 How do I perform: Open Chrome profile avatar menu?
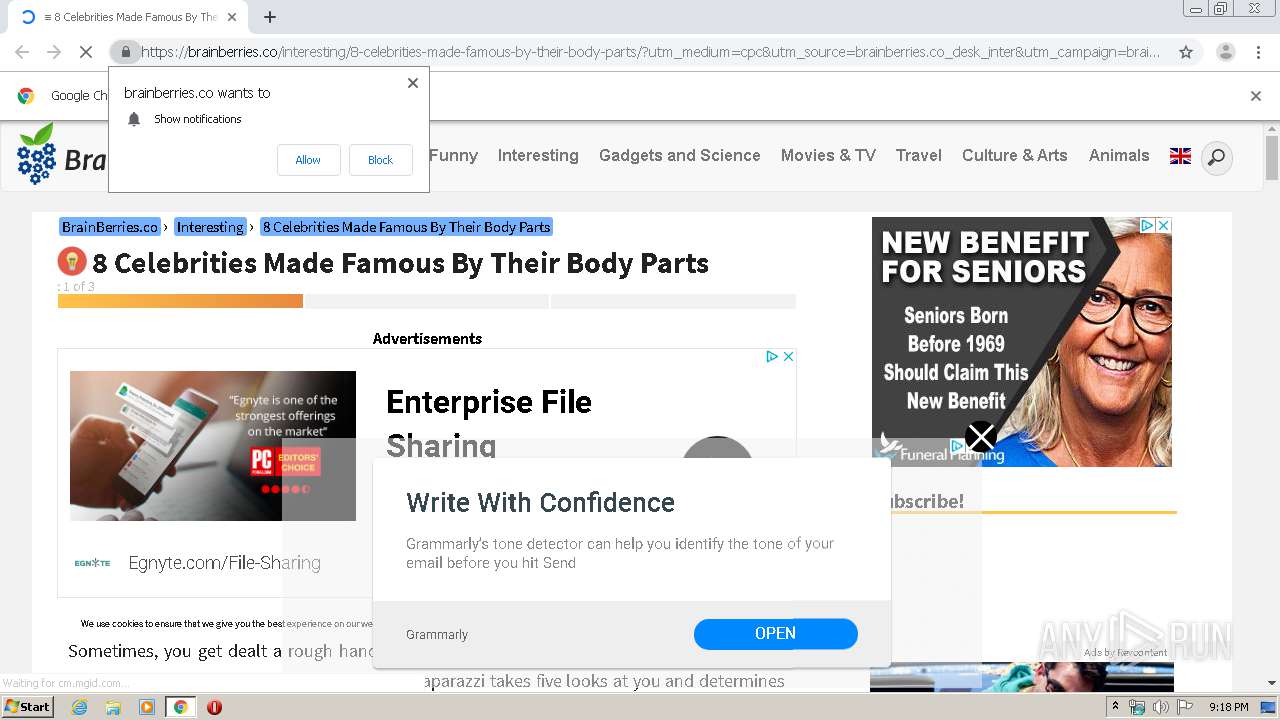pyautogui.click(x=1225, y=52)
